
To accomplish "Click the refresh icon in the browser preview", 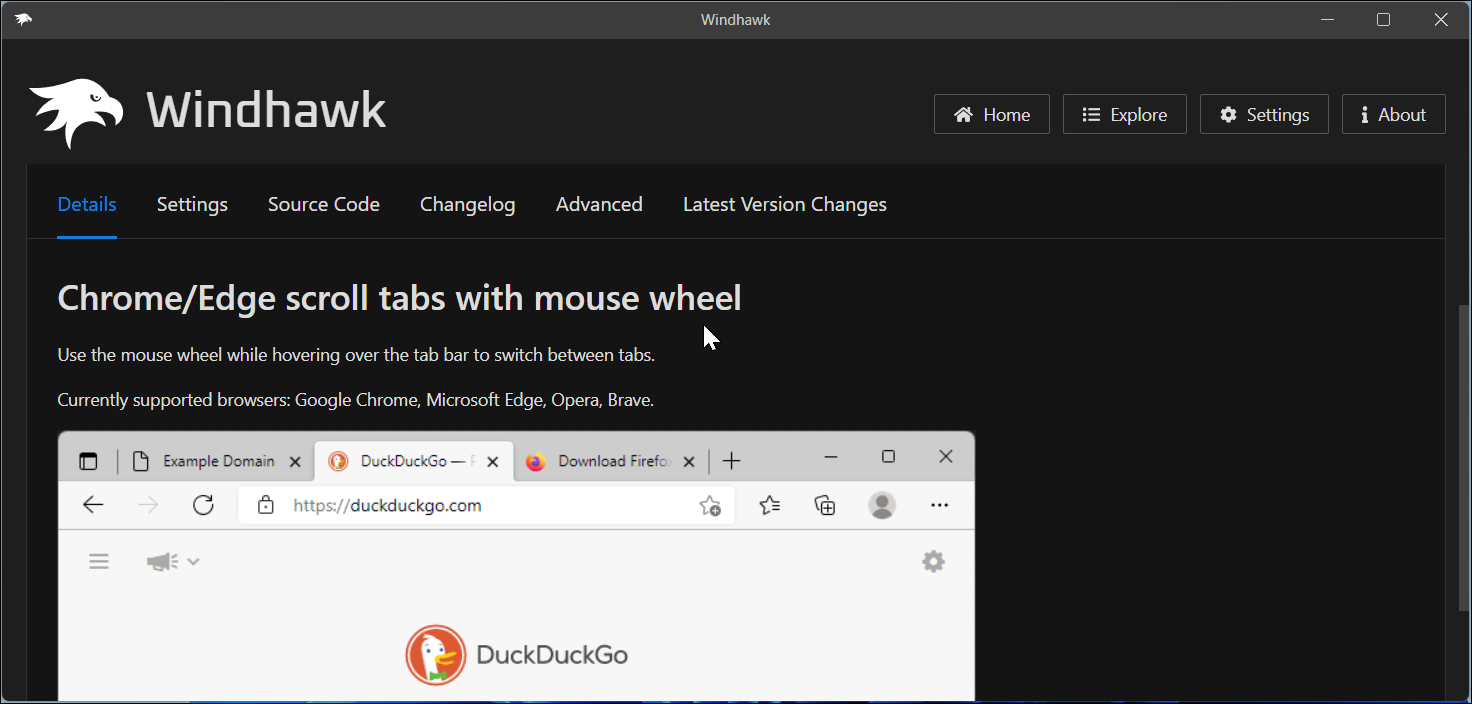I will 203,505.
